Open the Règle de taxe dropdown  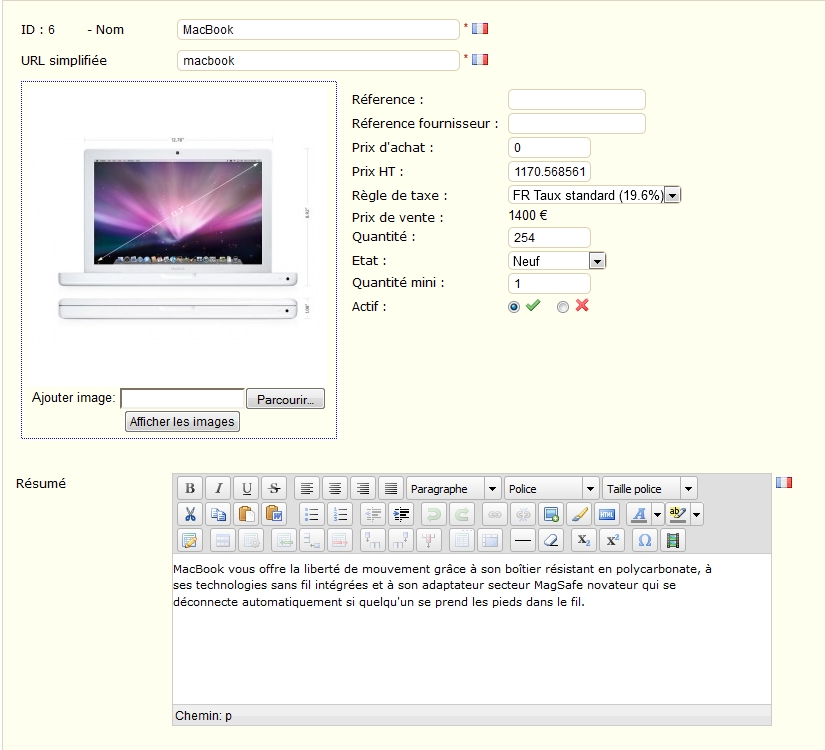pos(595,195)
